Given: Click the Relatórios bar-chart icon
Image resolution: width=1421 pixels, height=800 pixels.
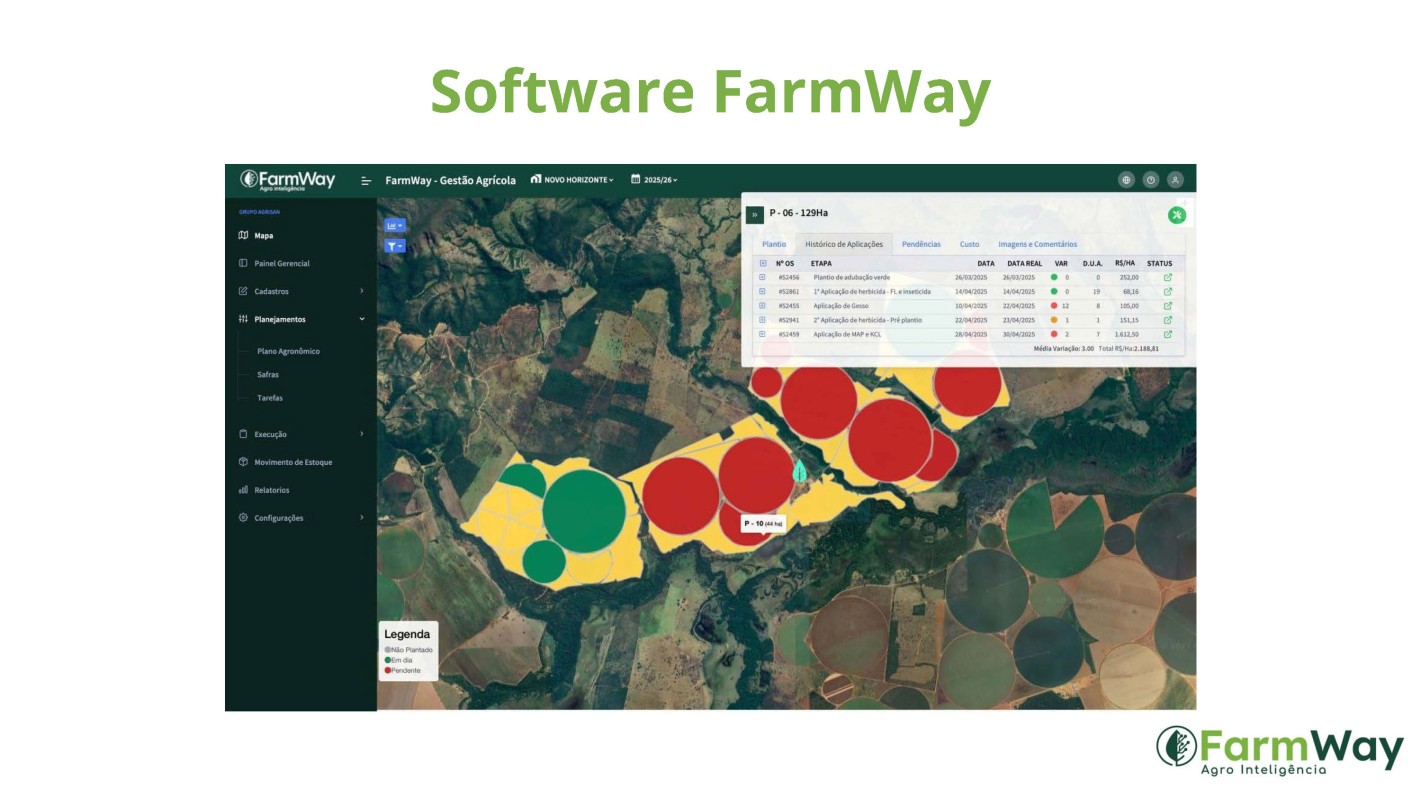Looking at the screenshot, I should point(243,491).
